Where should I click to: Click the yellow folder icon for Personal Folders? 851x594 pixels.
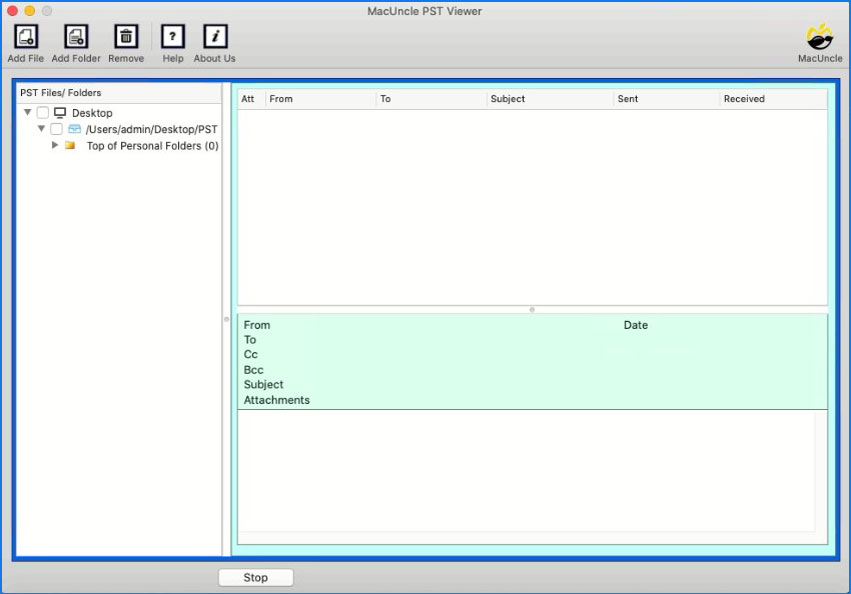(70, 146)
